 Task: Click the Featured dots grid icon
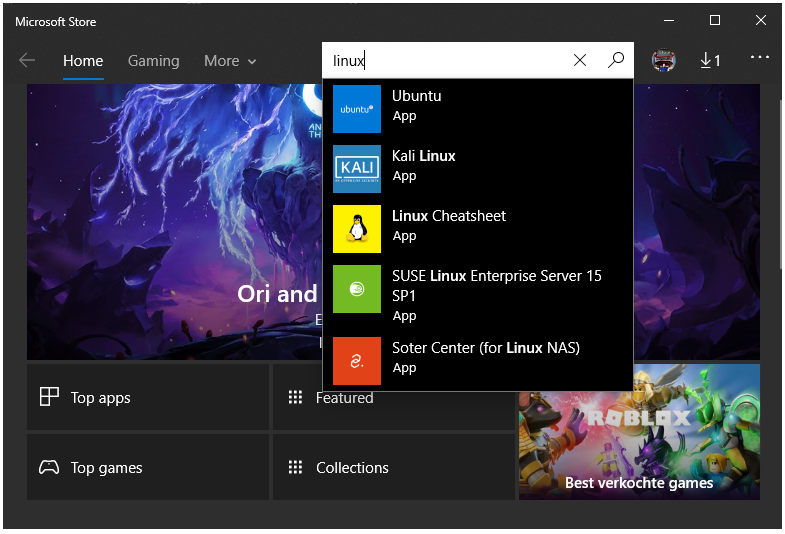pyautogui.click(x=295, y=397)
